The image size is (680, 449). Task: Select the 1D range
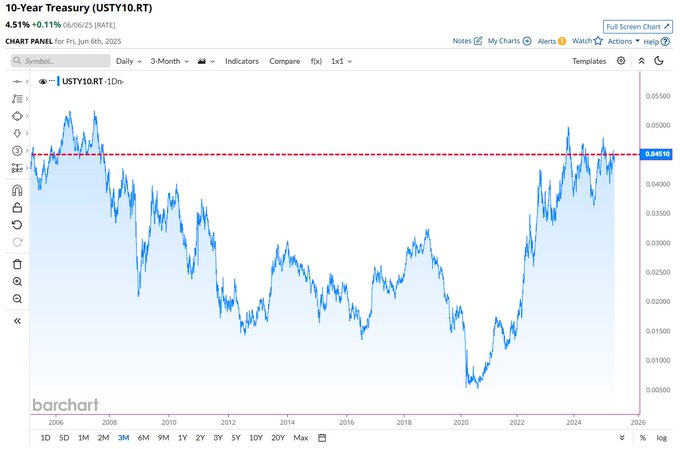[x=45, y=438]
